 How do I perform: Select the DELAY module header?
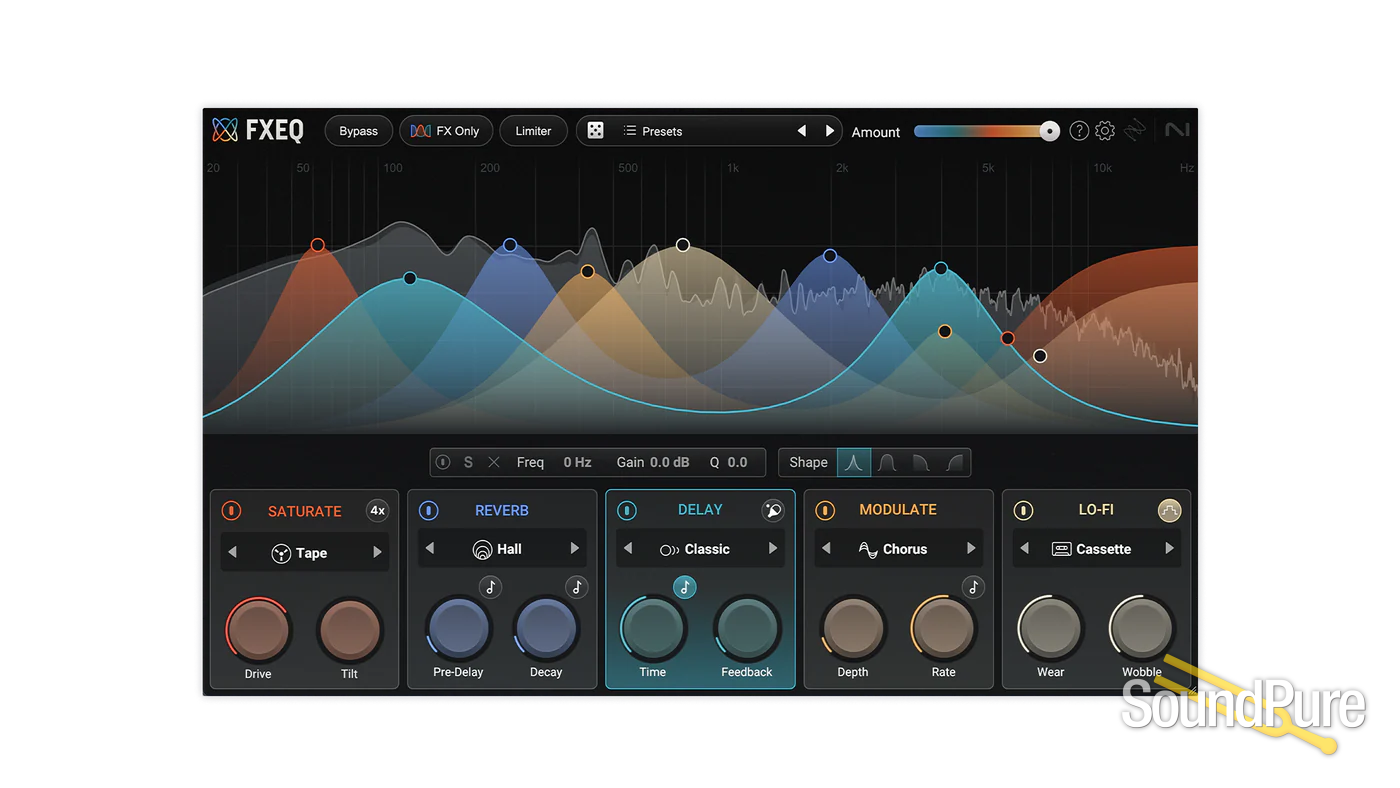[700, 510]
